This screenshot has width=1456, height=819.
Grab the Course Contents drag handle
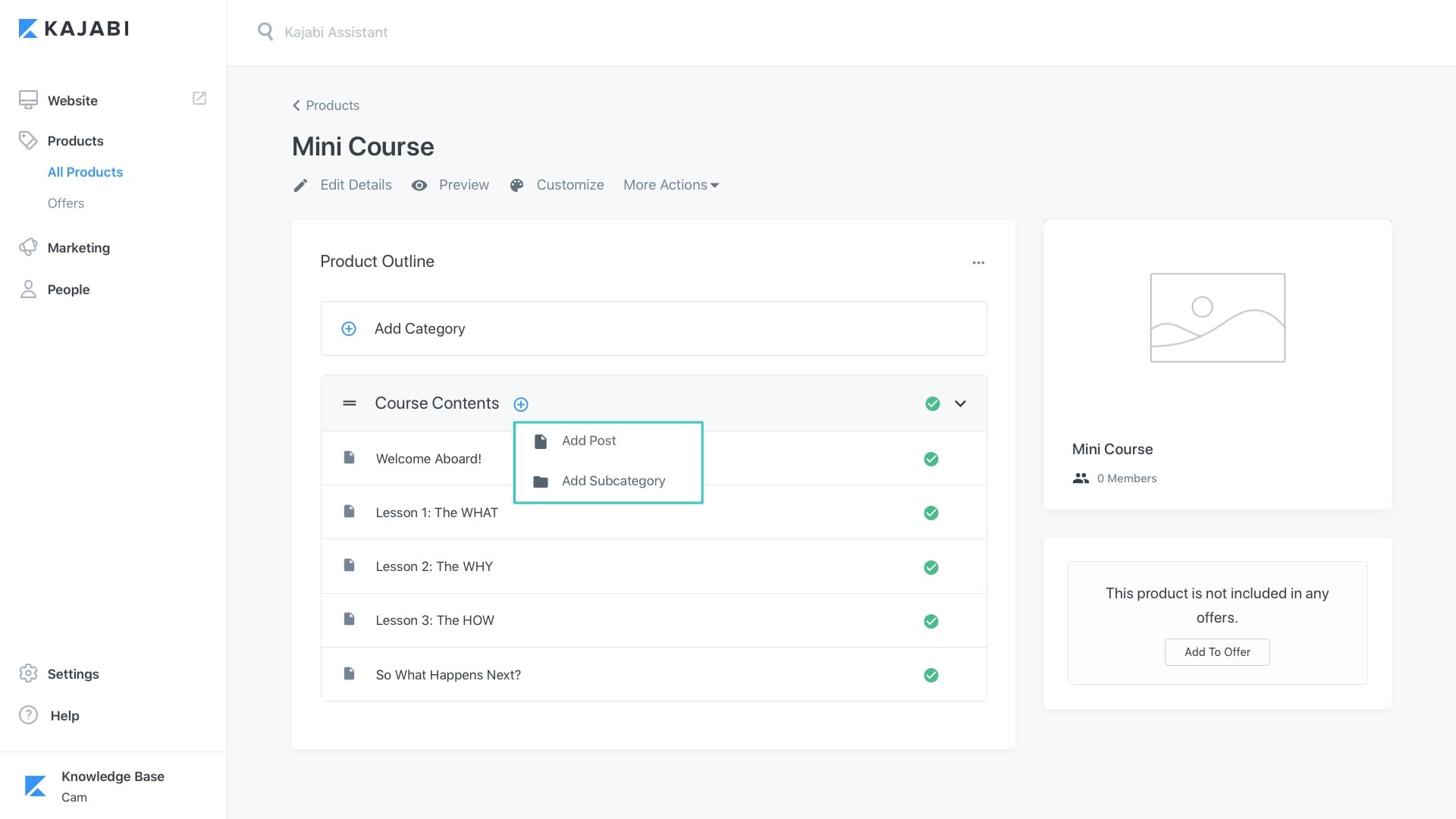click(350, 403)
